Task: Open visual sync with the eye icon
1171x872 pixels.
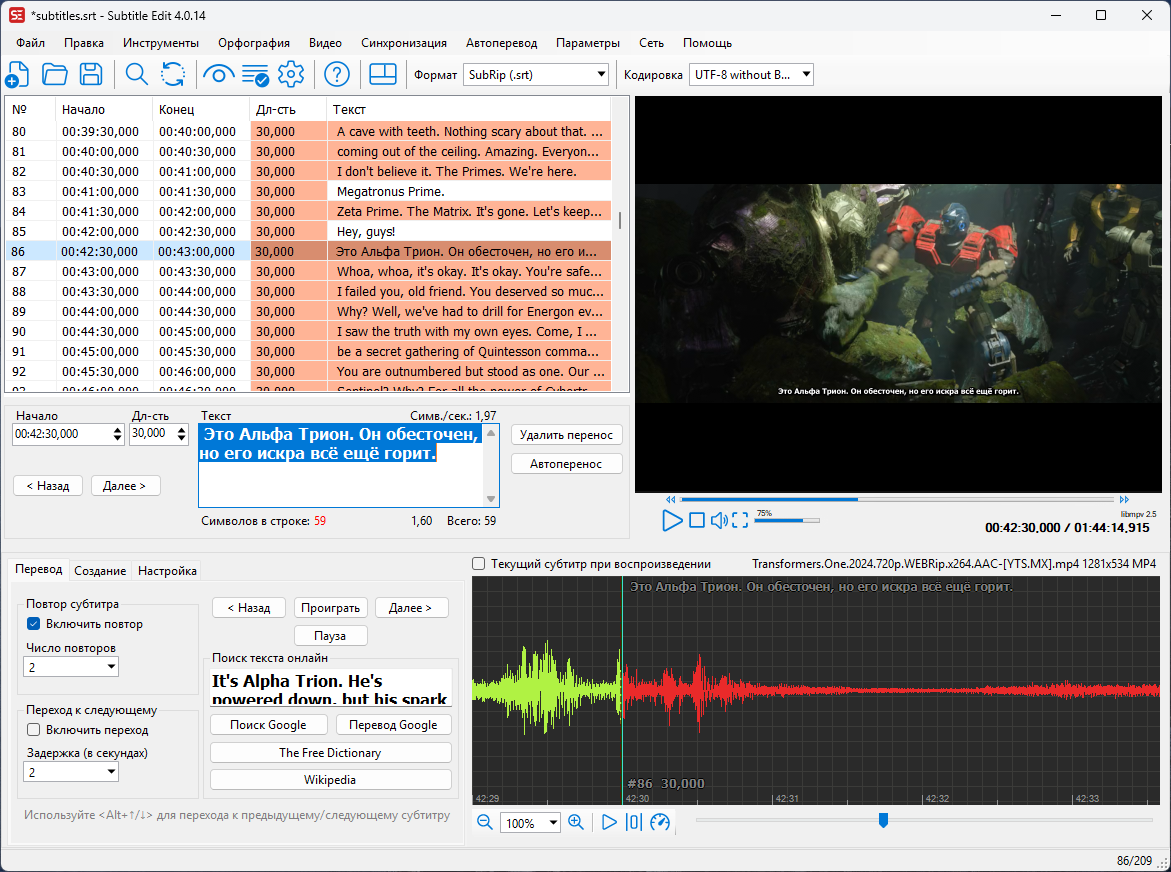Action: point(218,74)
